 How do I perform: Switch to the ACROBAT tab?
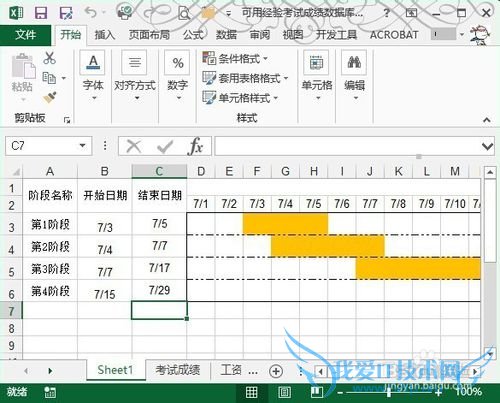[x=394, y=35]
